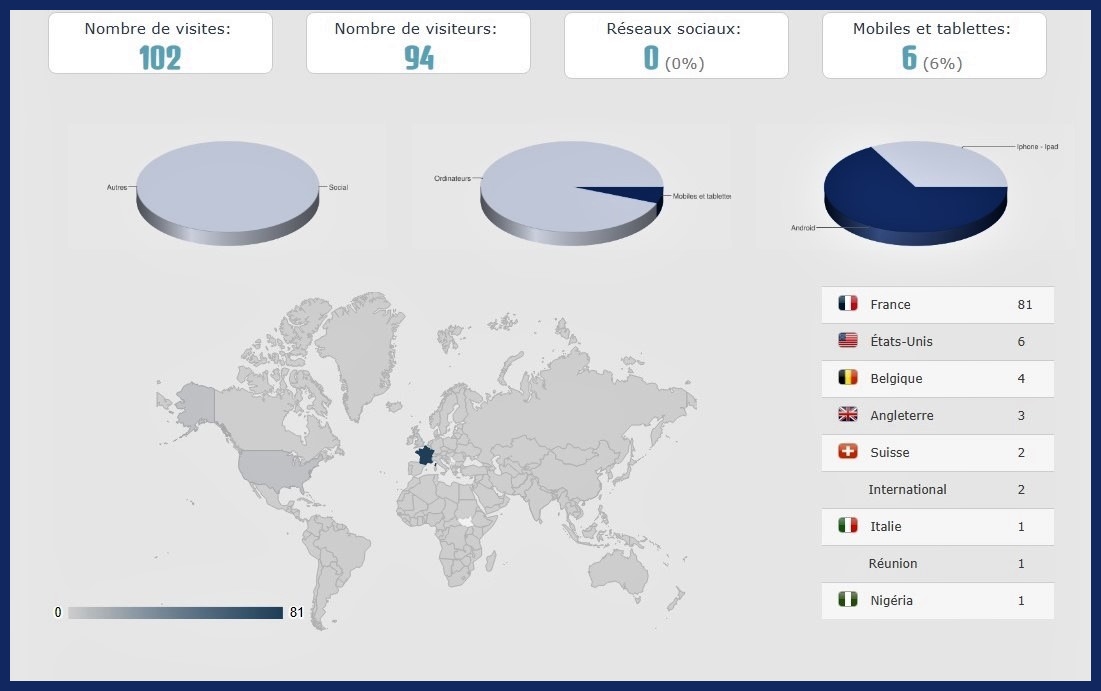
Task: Click the Italie flag icon
Action: pyautogui.click(x=848, y=525)
